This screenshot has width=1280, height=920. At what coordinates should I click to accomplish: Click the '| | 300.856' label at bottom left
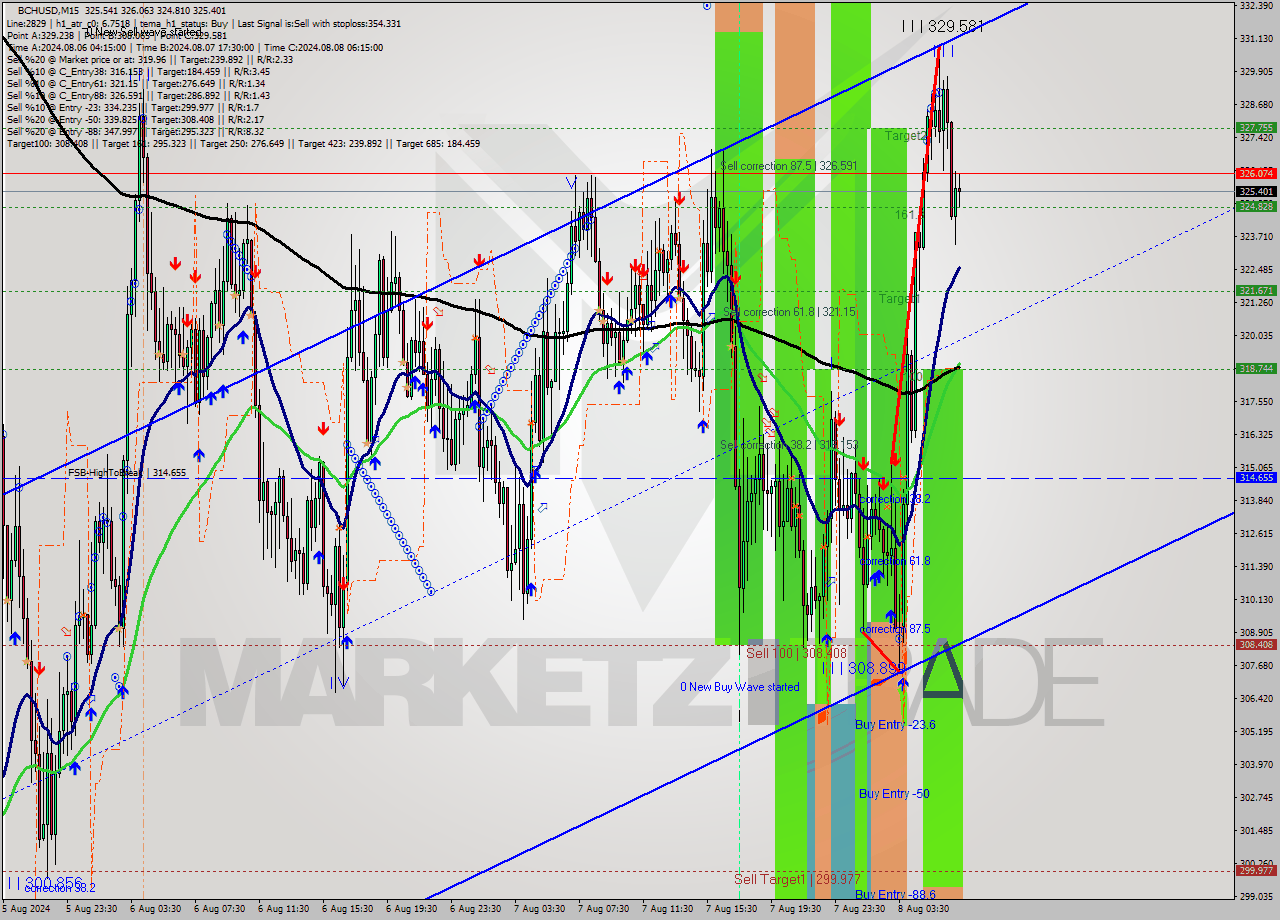point(44,884)
